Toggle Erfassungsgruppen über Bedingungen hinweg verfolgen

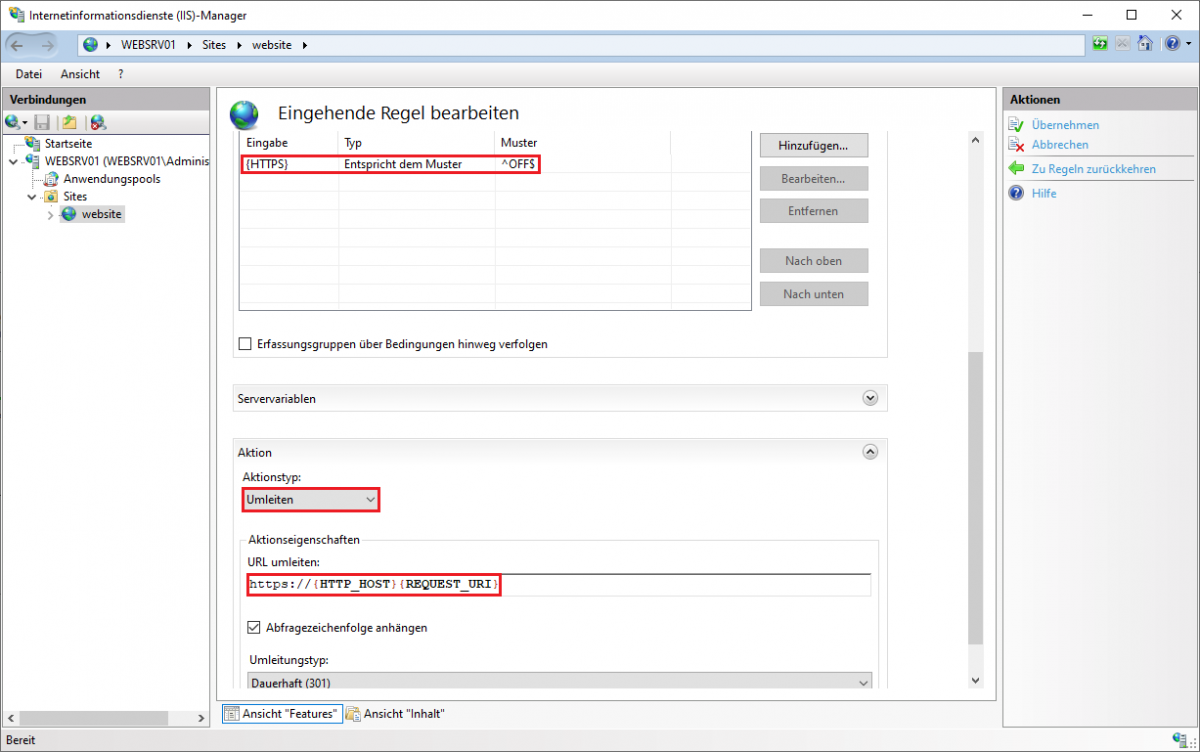coord(245,344)
